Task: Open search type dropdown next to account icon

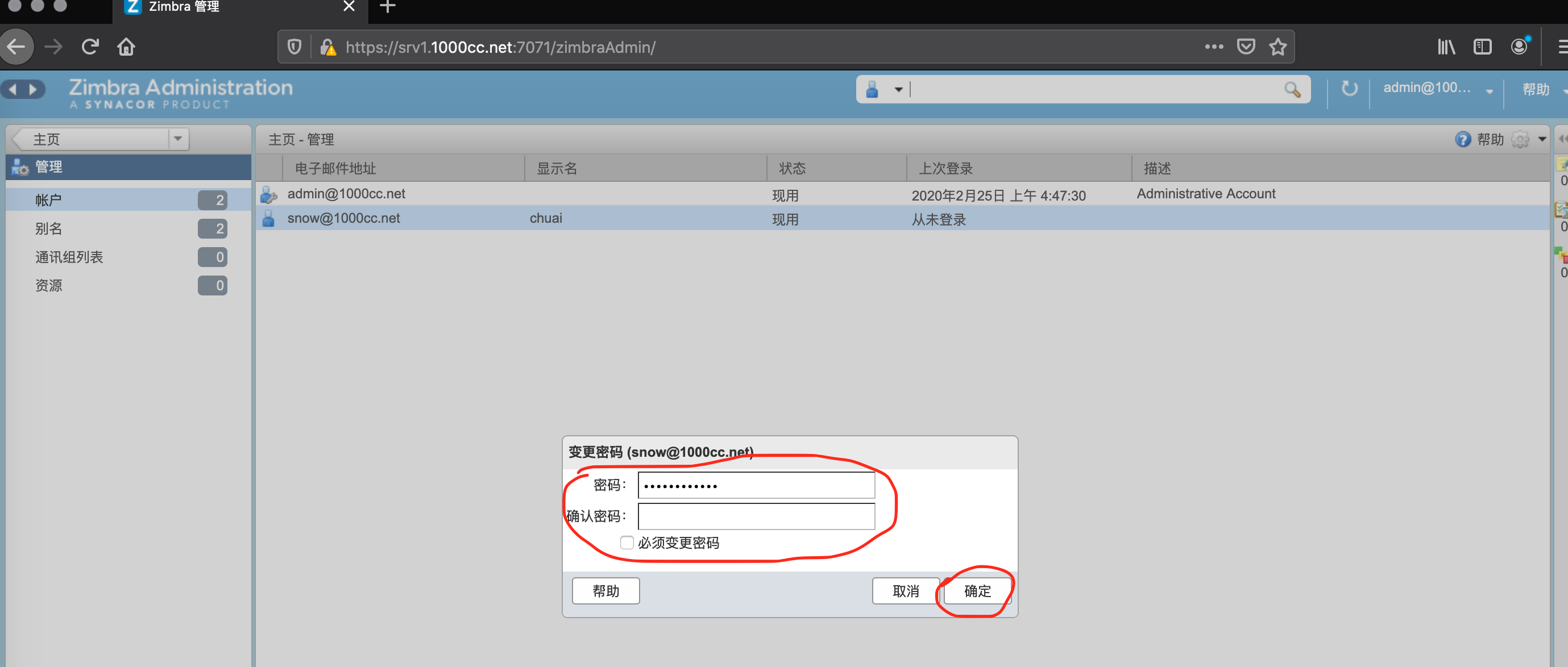Action: point(898,89)
